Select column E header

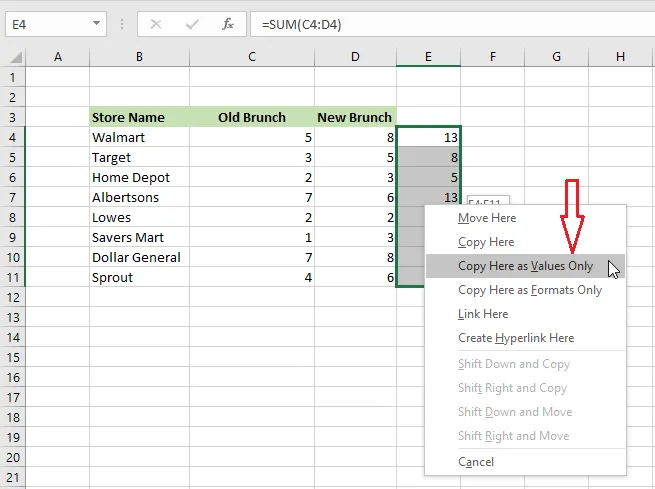pos(428,57)
